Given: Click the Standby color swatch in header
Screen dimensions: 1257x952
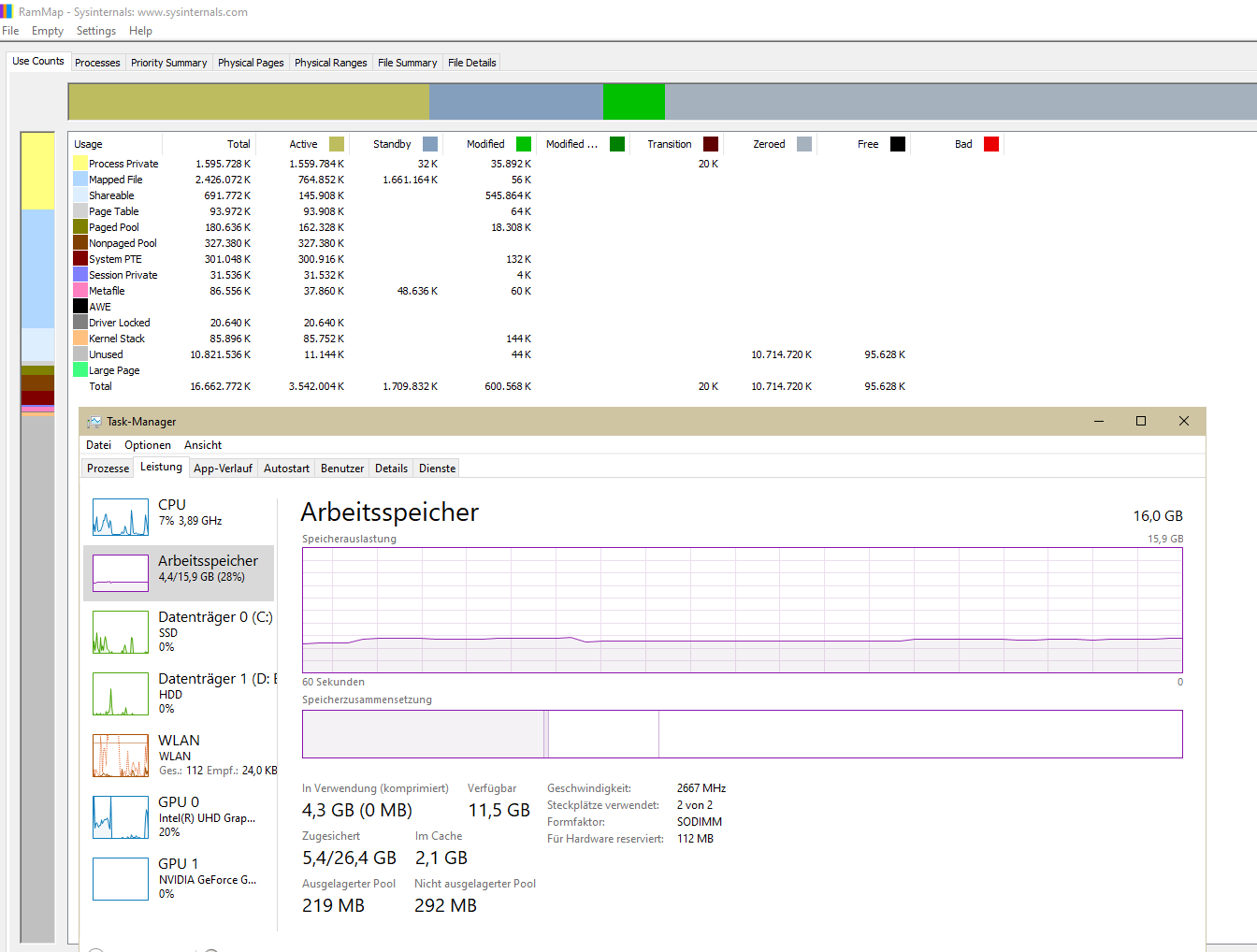Looking at the screenshot, I should [x=430, y=144].
